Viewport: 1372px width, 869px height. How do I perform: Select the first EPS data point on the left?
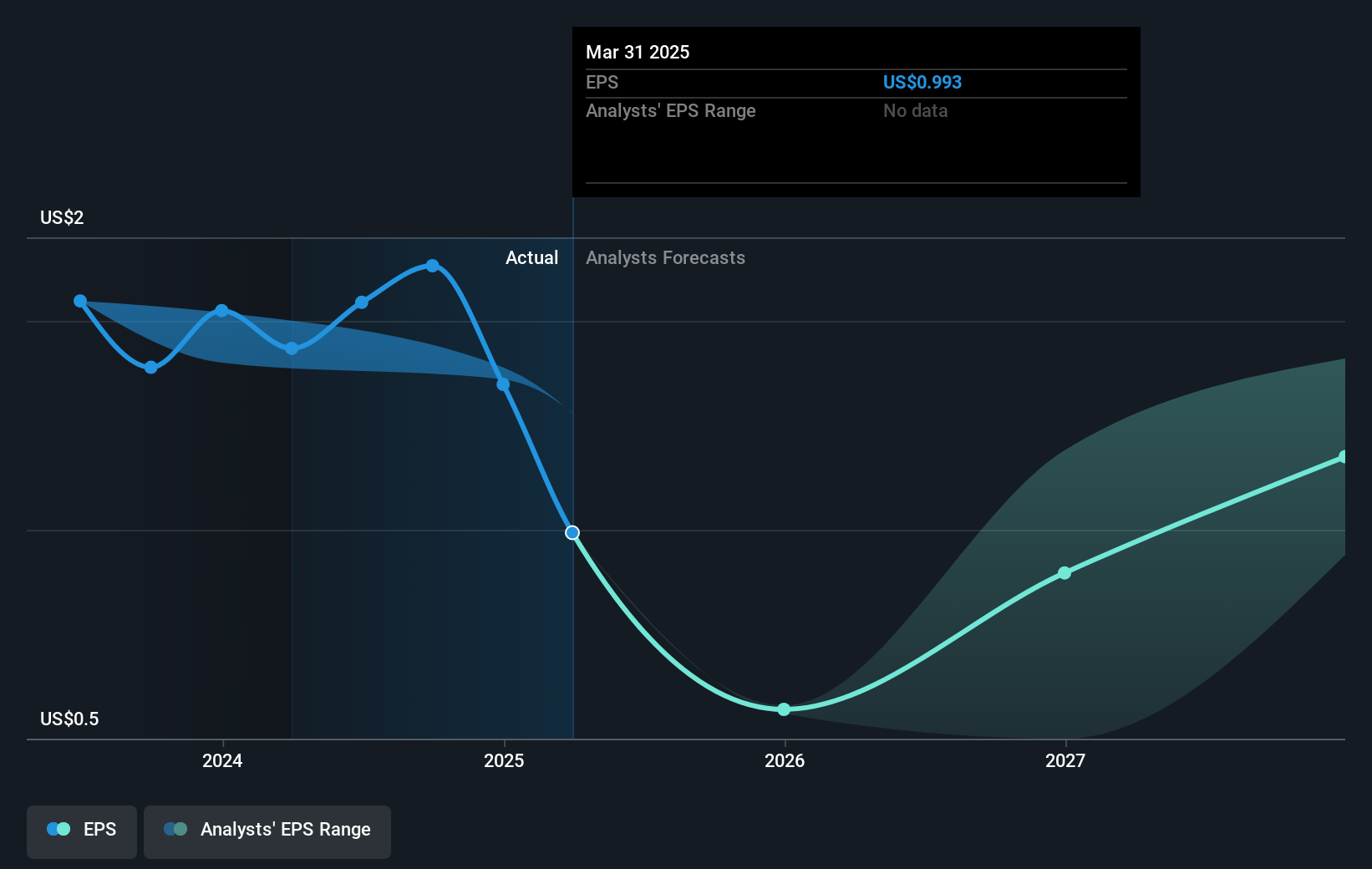(x=79, y=300)
